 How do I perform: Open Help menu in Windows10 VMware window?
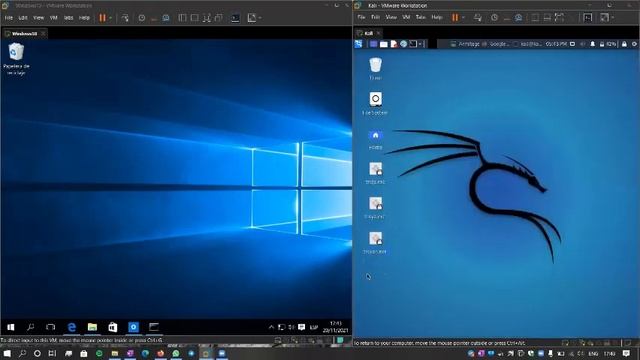[84, 18]
